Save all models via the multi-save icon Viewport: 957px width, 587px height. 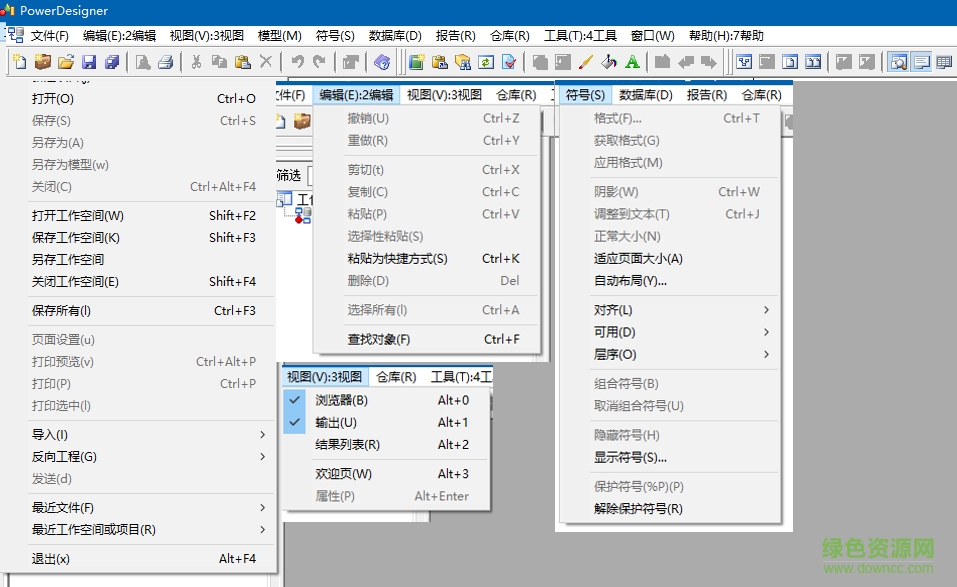(114, 61)
